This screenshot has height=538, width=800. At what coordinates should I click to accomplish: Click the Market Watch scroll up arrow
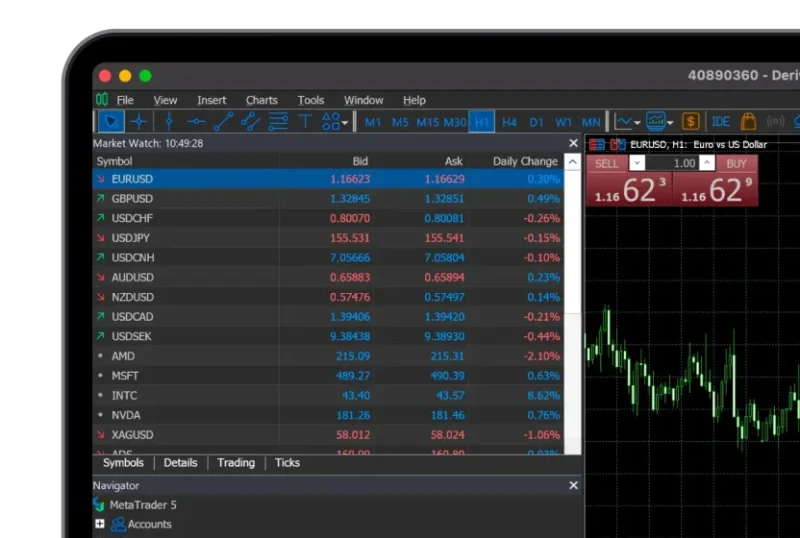point(572,162)
